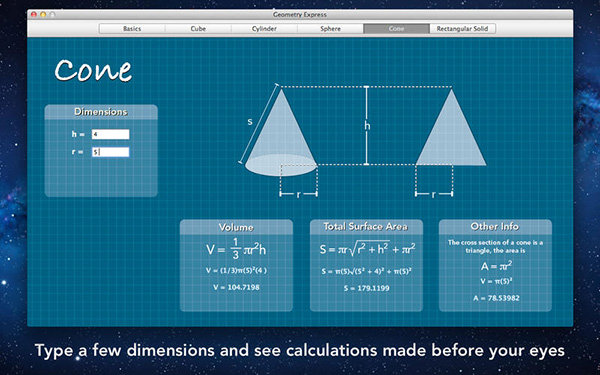Image resolution: width=600 pixels, height=375 pixels.
Task: Click the s slant label beside cone
Action: [250, 121]
